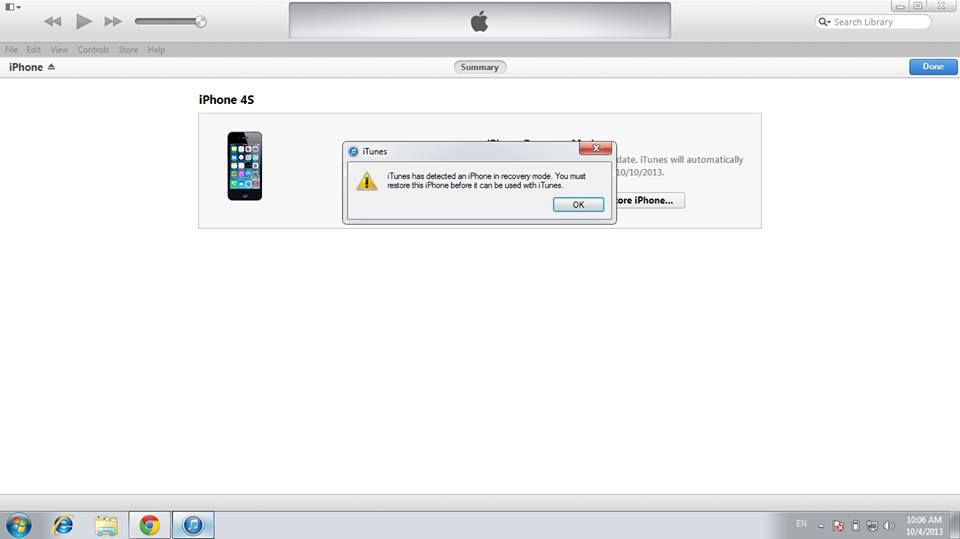The image size is (960, 539).
Task: Click the EN language indicator
Action: 801,524
